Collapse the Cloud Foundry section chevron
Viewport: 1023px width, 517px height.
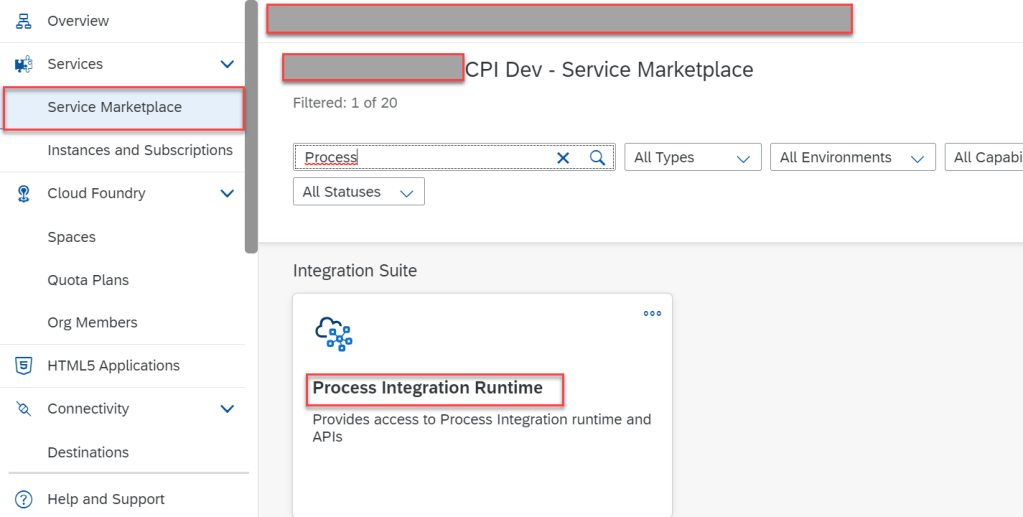[x=227, y=194]
